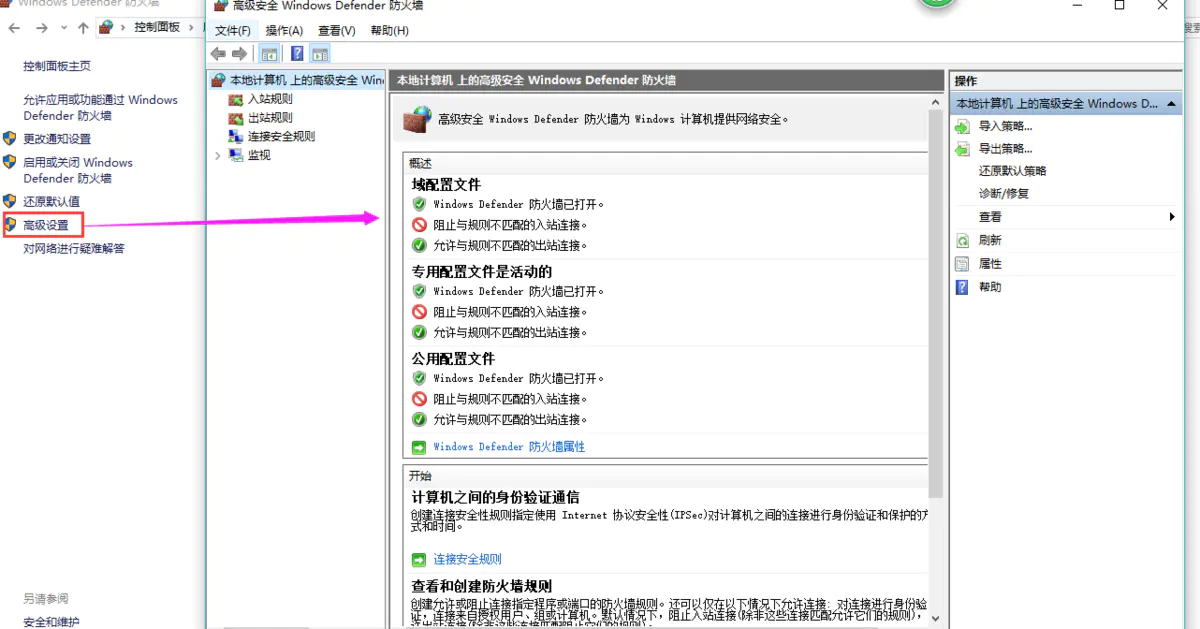This screenshot has width=1200, height=629.
Task: Toggle the action pane toolbar icon
Action: click(320, 54)
